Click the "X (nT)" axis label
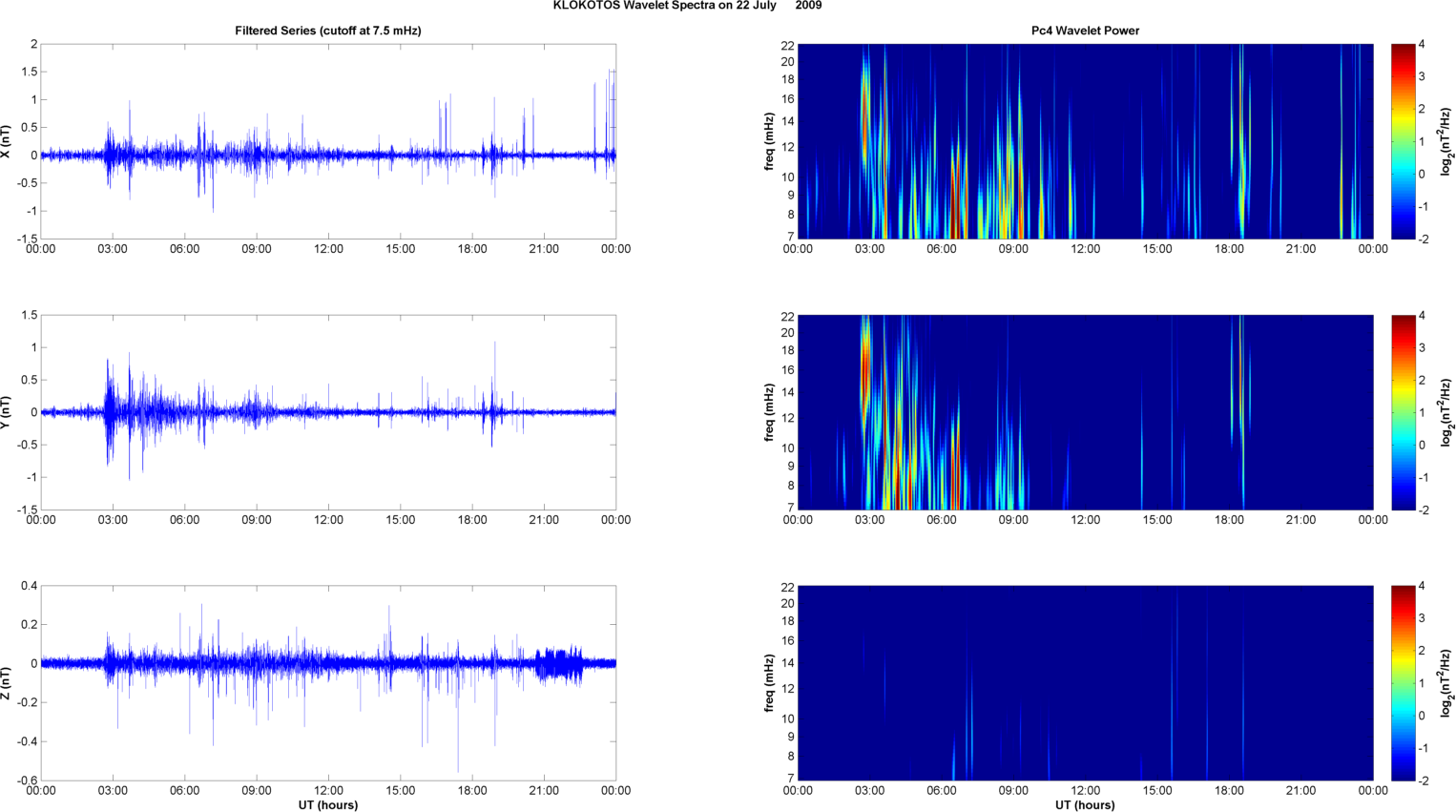The height and width of the screenshot is (812, 1456). [7, 141]
